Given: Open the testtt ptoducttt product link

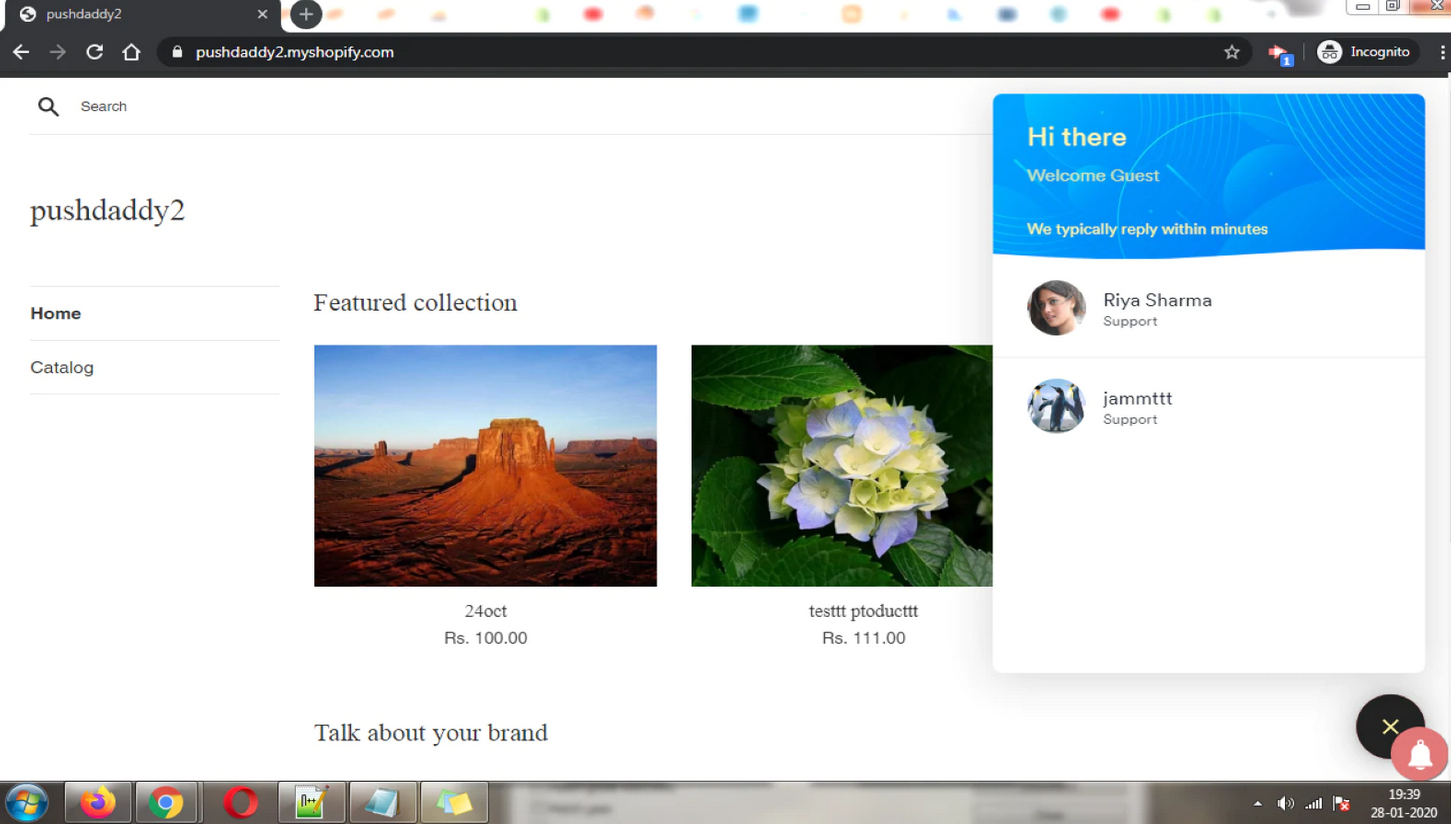Looking at the screenshot, I should (x=863, y=611).
